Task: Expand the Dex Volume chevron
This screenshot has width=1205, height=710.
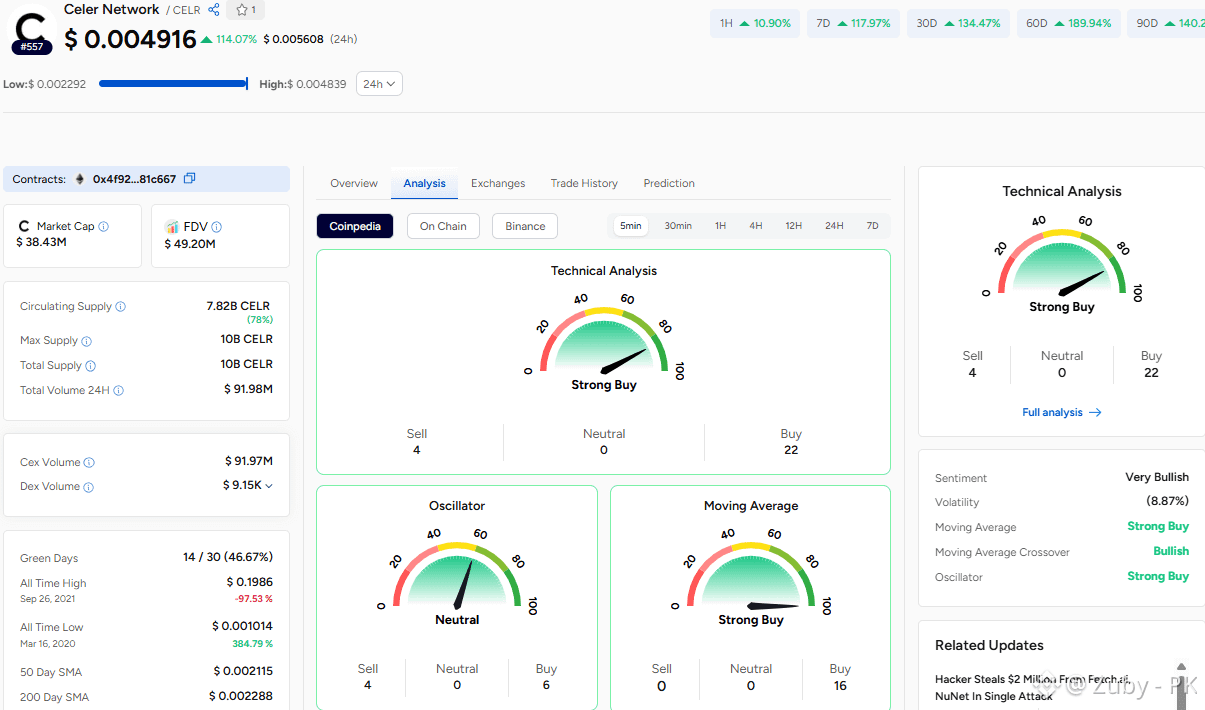Action: [x=269, y=486]
